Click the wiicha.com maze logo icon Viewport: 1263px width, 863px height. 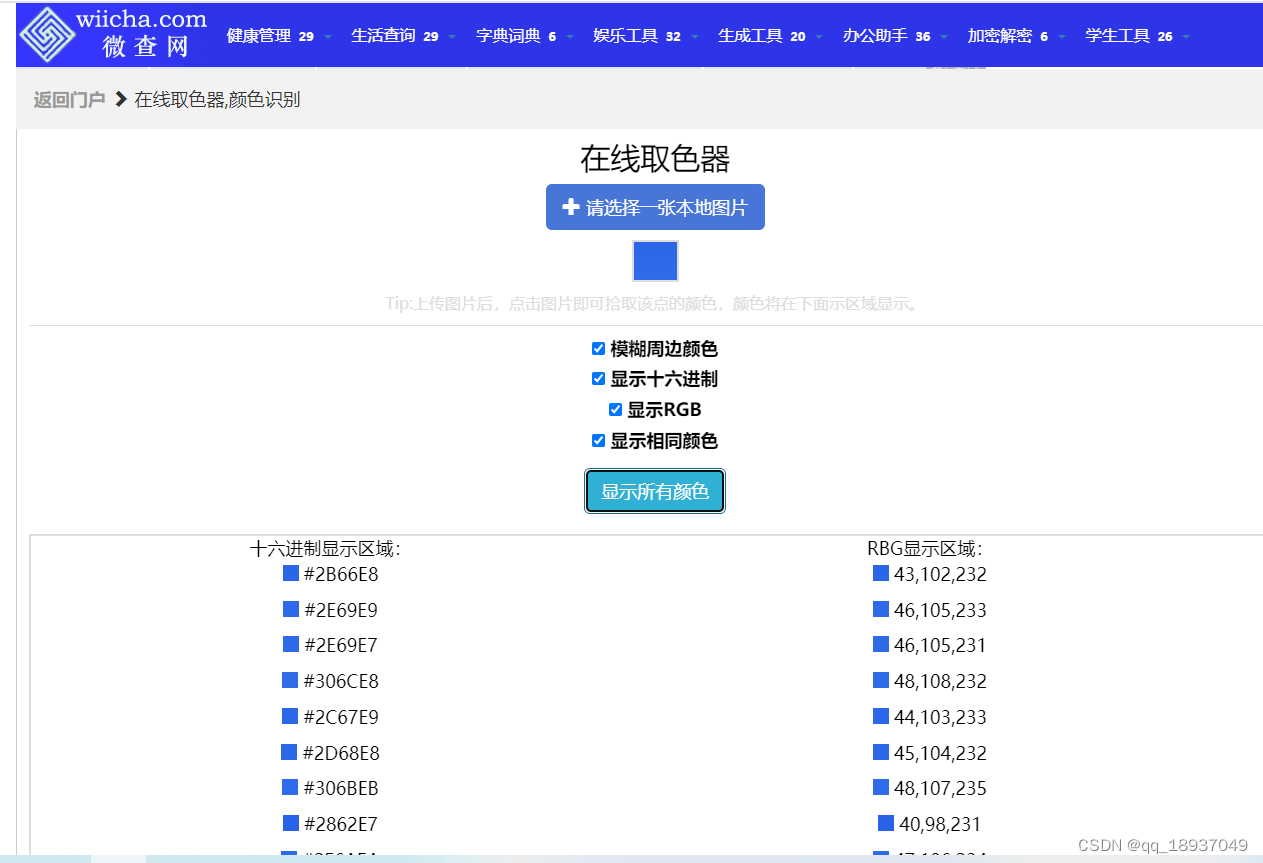pos(46,34)
